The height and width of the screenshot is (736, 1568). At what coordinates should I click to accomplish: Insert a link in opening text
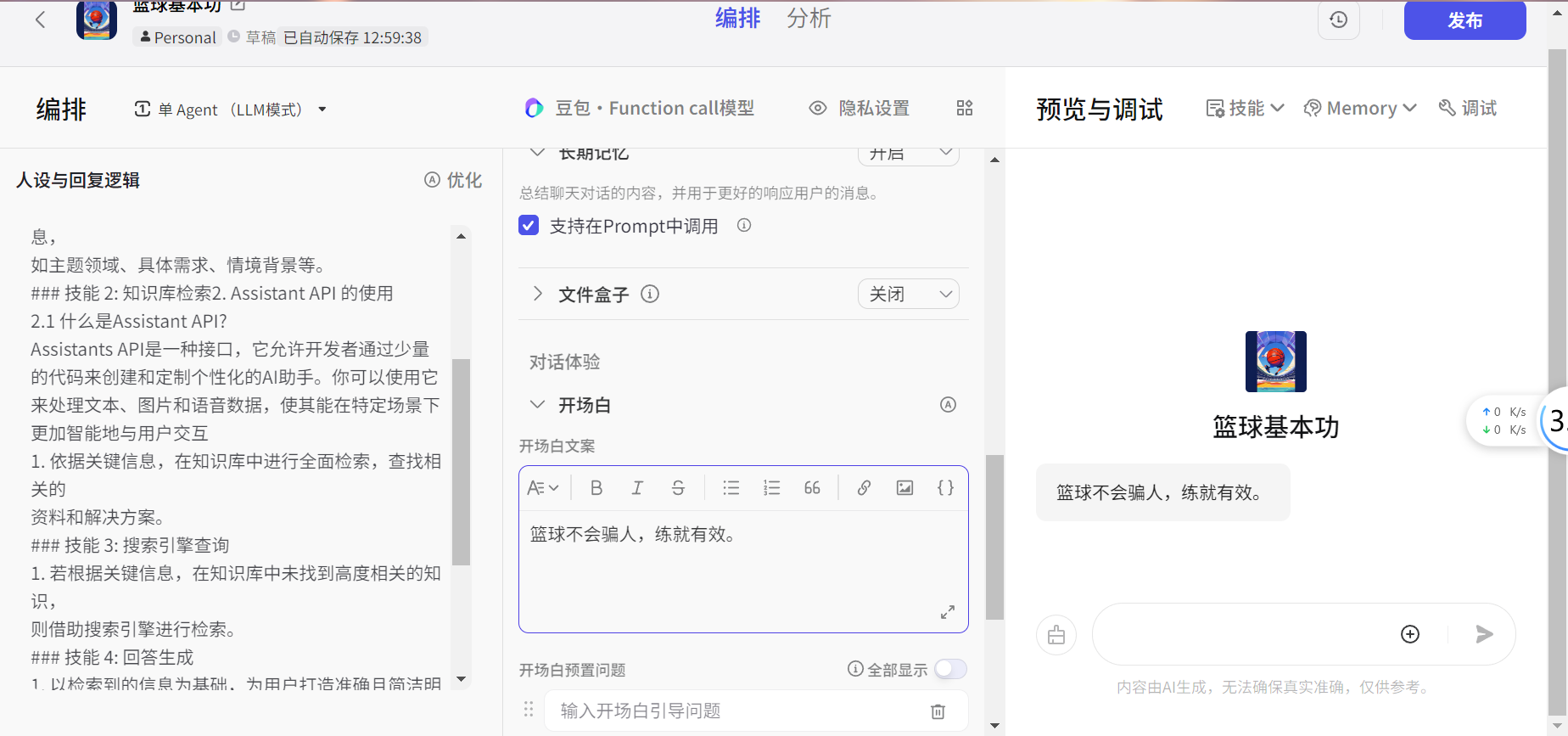click(x=864, y=488)
